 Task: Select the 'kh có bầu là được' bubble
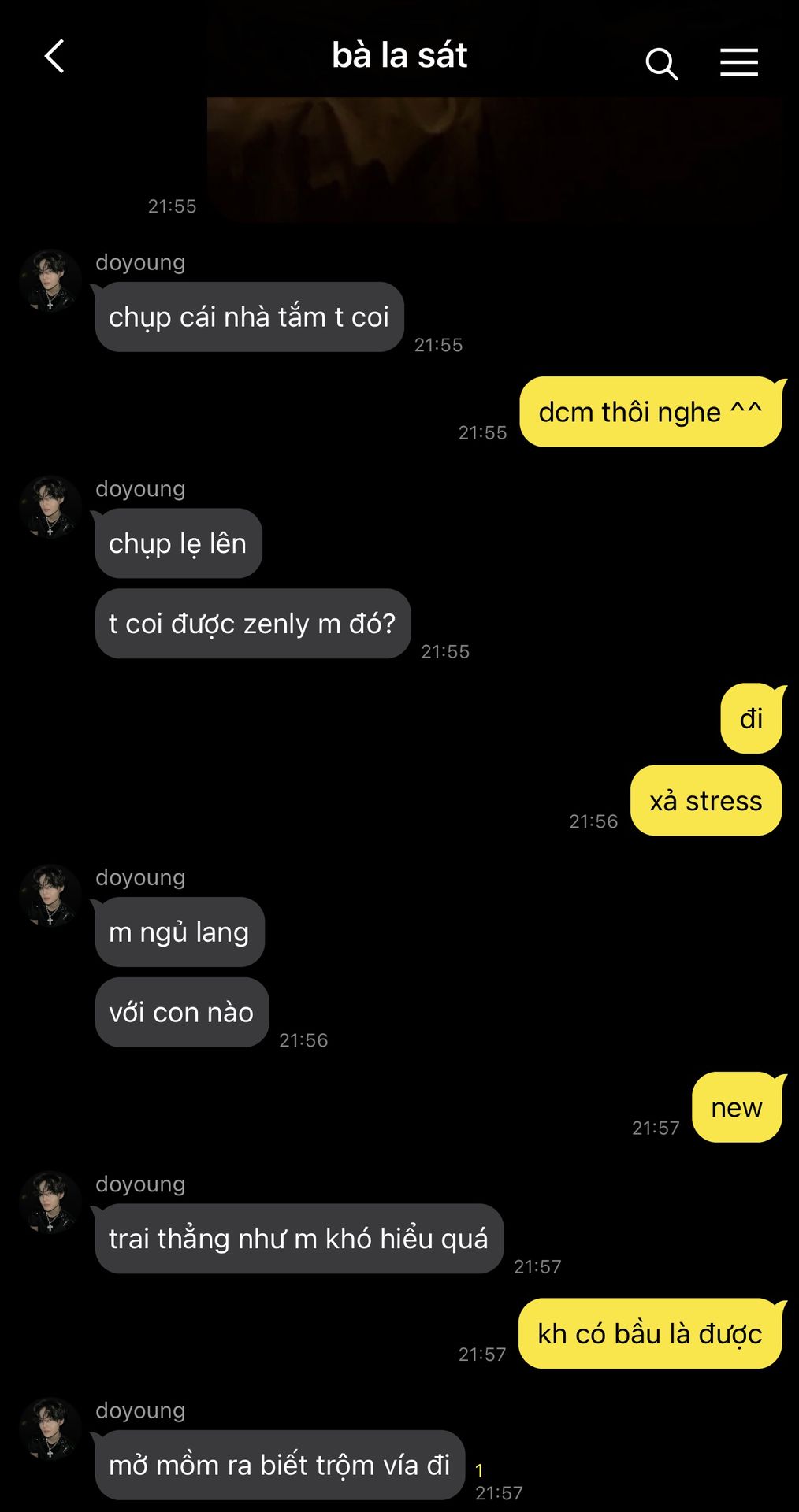pos(650,1333)
